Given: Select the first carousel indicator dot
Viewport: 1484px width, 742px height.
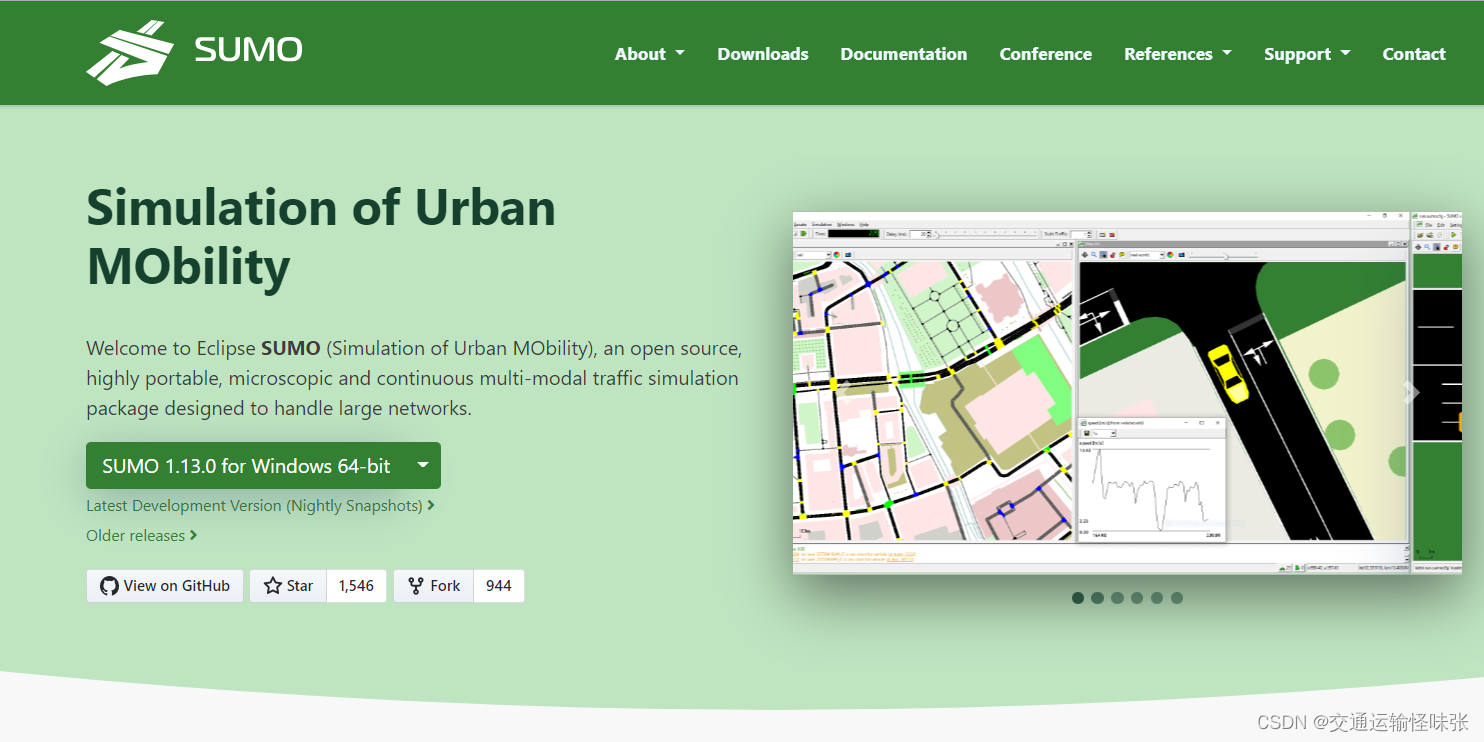Looking at the screenshot, I should [x=1078, y=598].
